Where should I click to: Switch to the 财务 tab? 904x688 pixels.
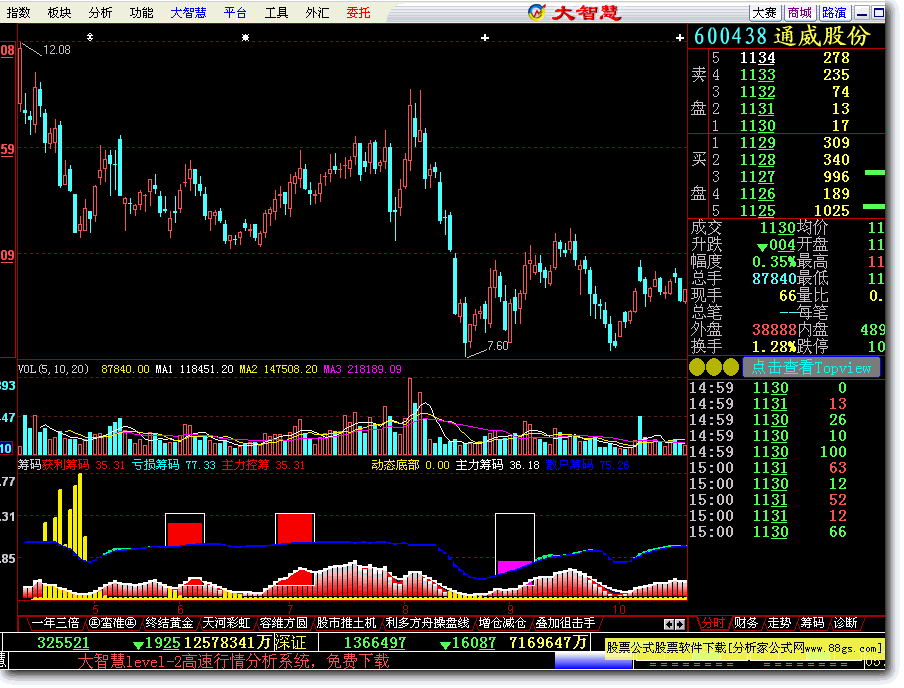click(x=746, y=623)
